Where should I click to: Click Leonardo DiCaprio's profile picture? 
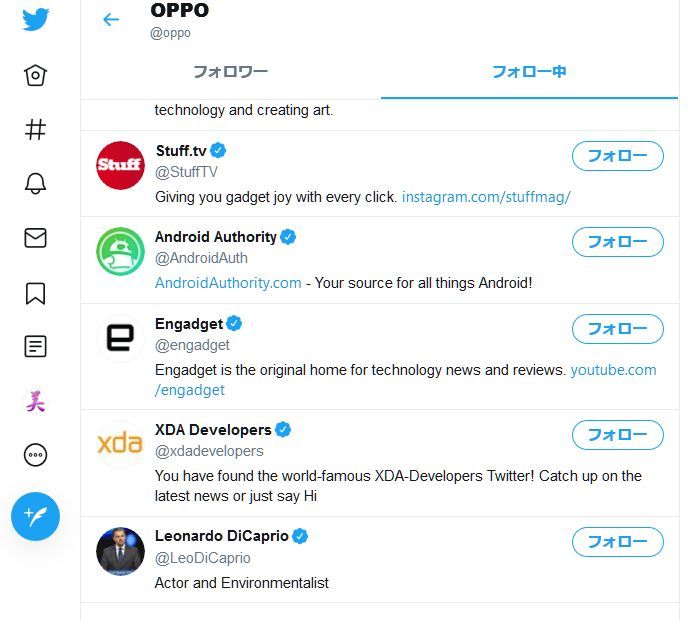(121, 551)
